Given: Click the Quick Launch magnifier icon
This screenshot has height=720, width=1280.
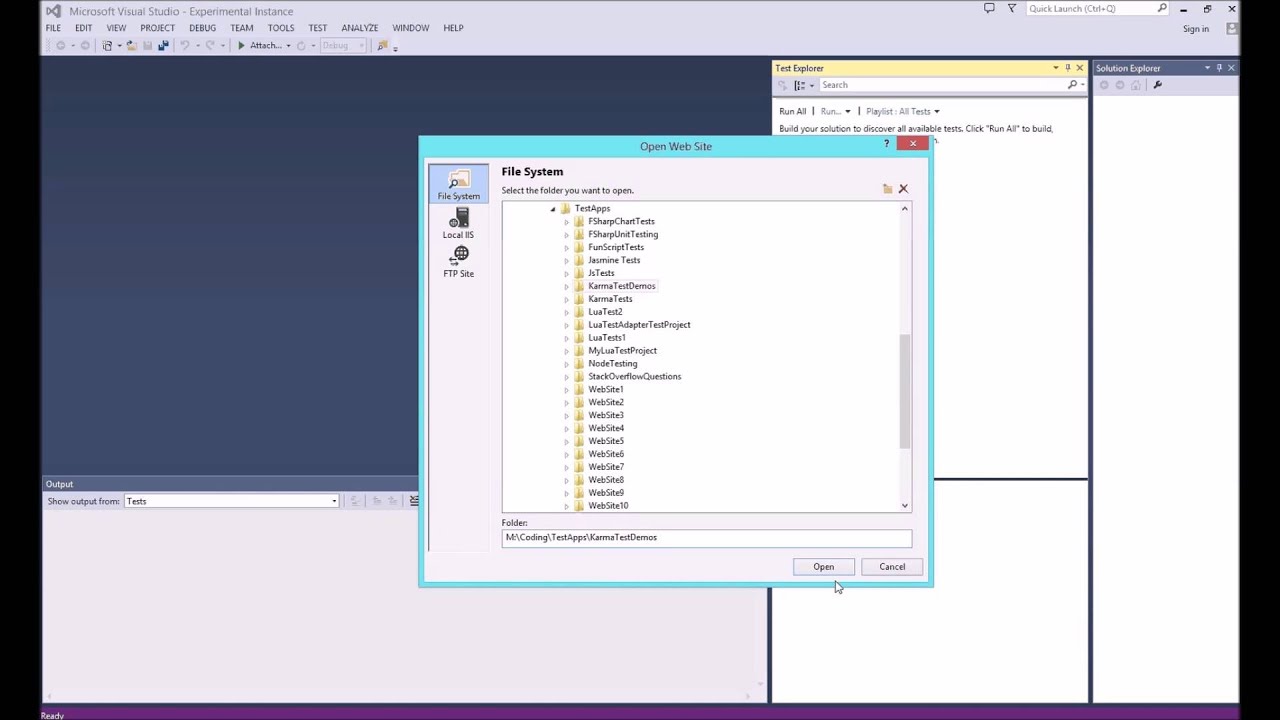Looking at the screenshot, I should tap(1162, 9).
